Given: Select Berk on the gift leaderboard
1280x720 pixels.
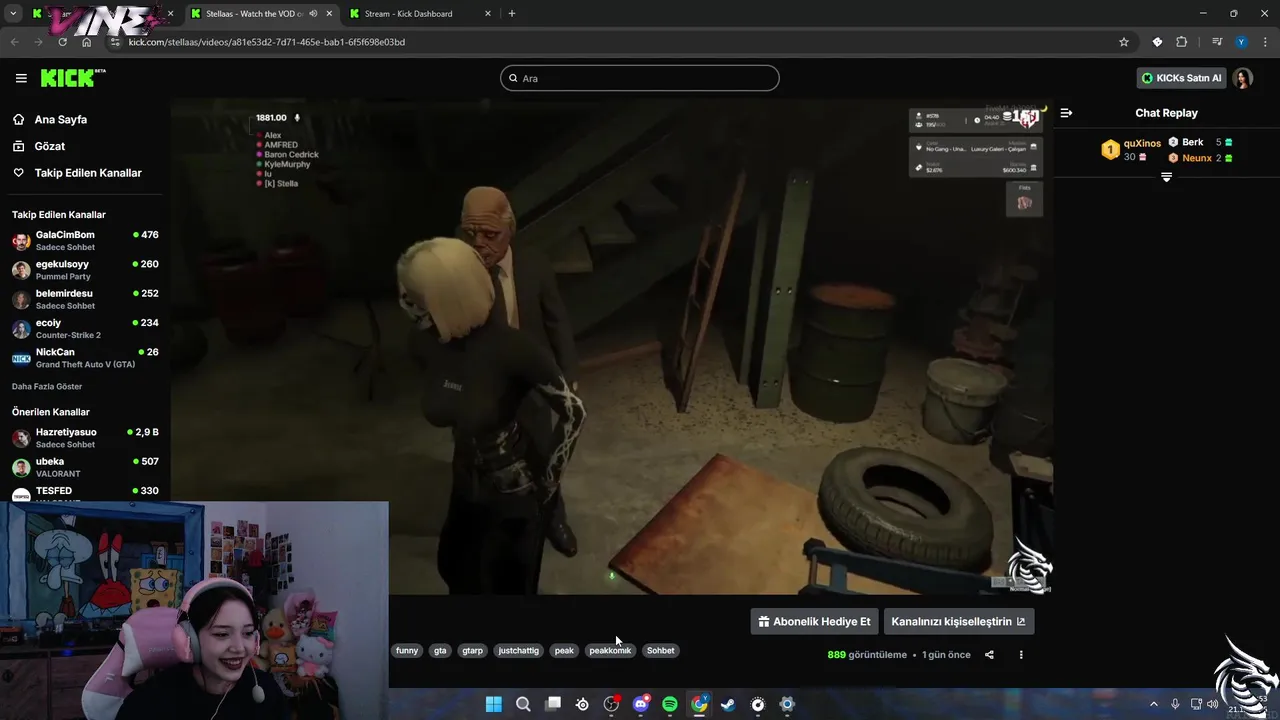Looking at the screenshot, I should click(1200, 142).
